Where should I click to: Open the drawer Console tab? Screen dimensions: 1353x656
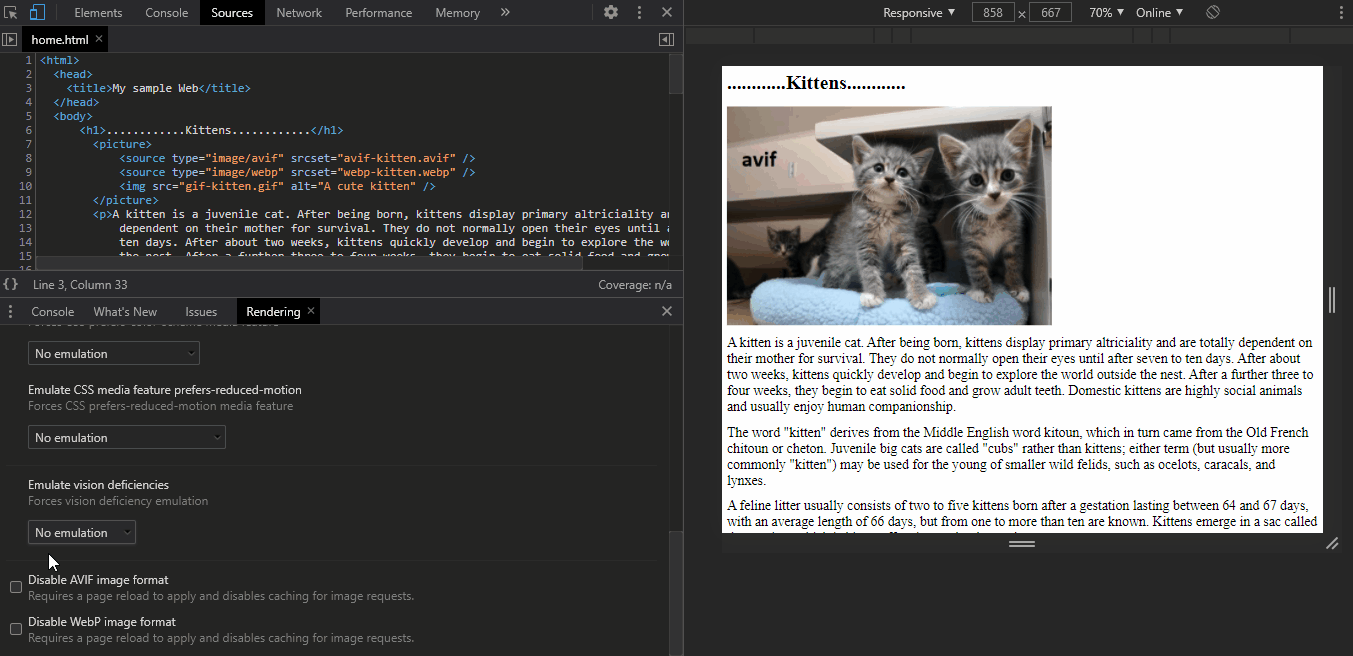click(53, 312)
